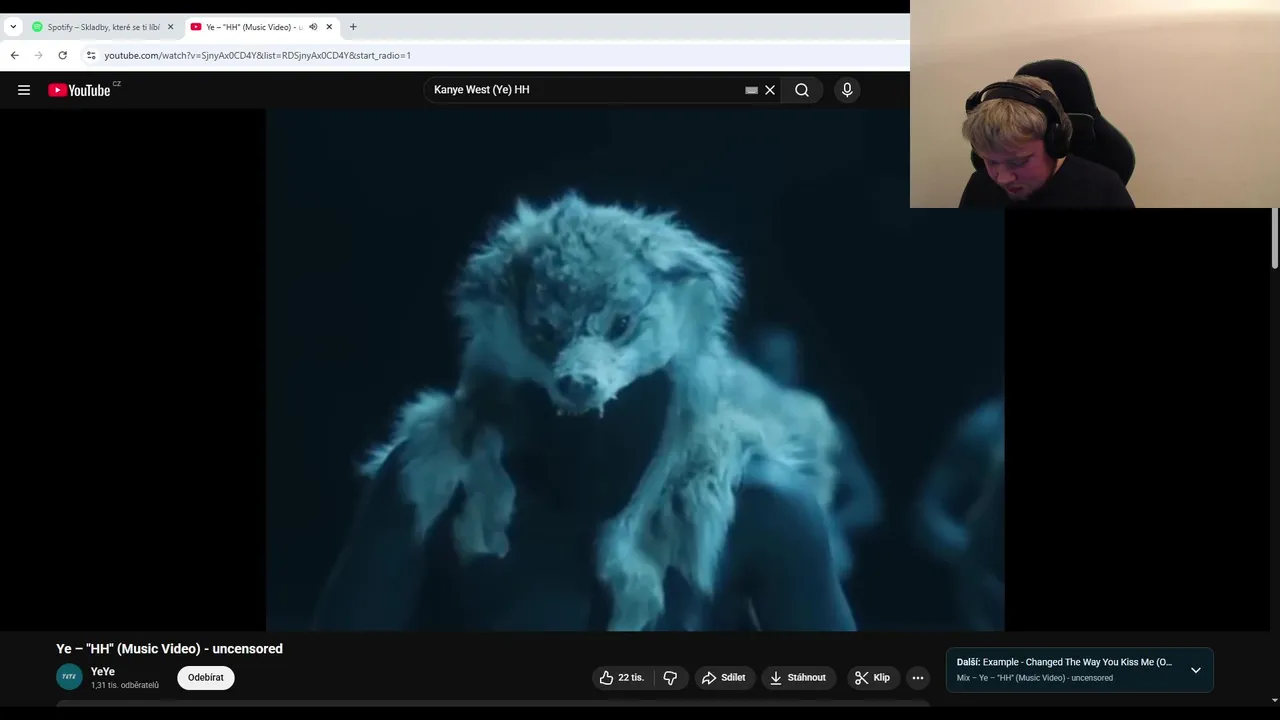This screenshot has width=1280, height=720.
Task: Click the search magnifier button
Action: click(x=802, y=90)
